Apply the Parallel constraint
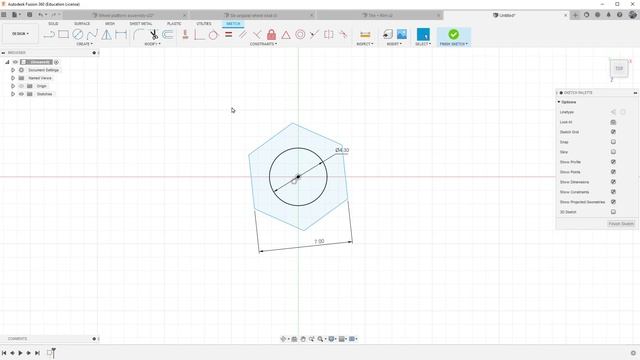Image resolution: width=640 pixels, height=360 pixels. click(x=243, y=34)
